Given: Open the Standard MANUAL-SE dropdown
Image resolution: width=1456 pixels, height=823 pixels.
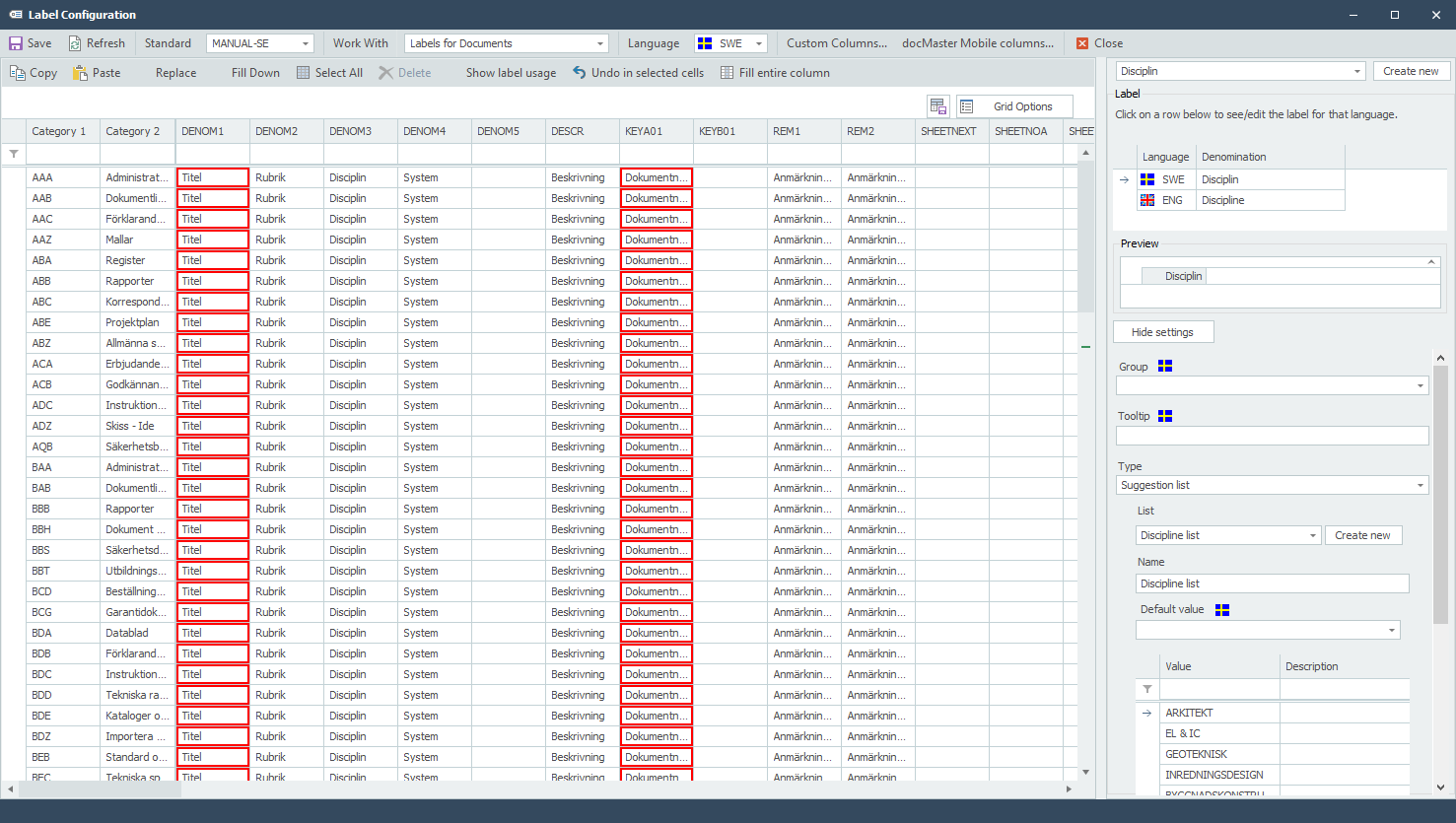Looking at the screenshot, I should tap(306, 43).
